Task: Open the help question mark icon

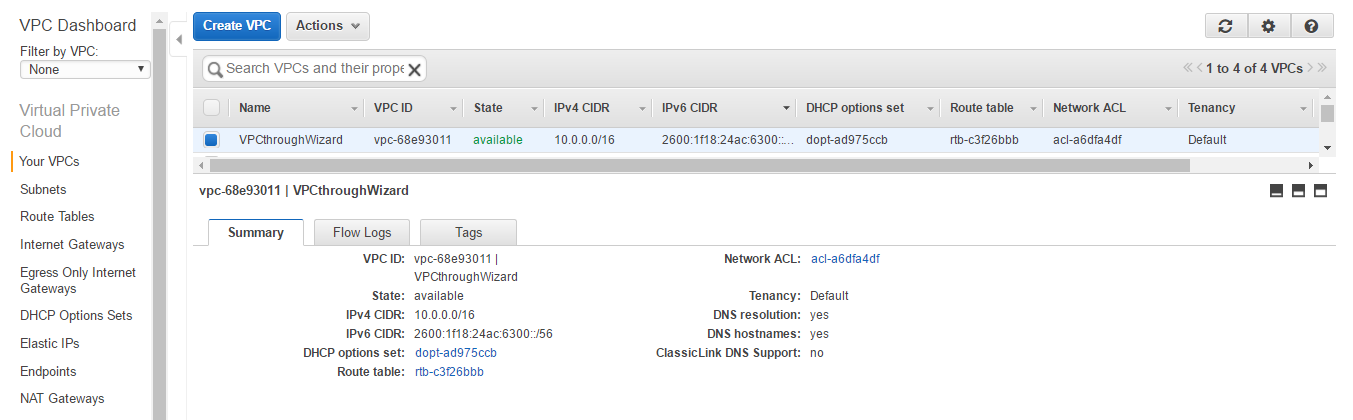Action: [1311, 27]
